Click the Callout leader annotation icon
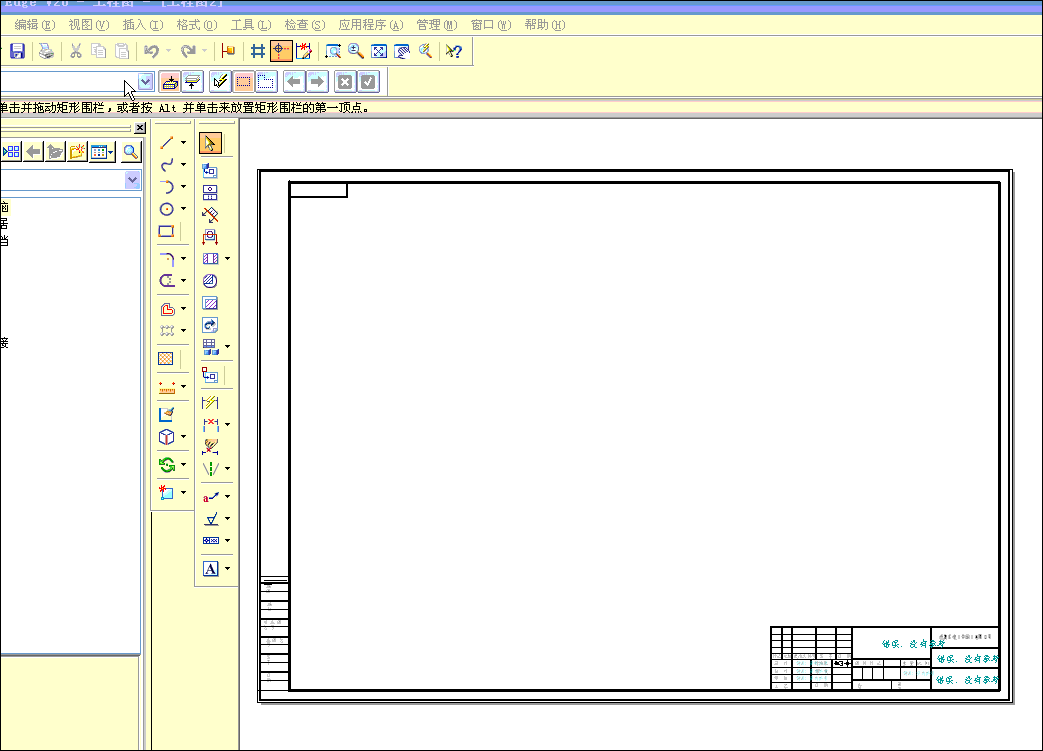 [x=210, y=497]
